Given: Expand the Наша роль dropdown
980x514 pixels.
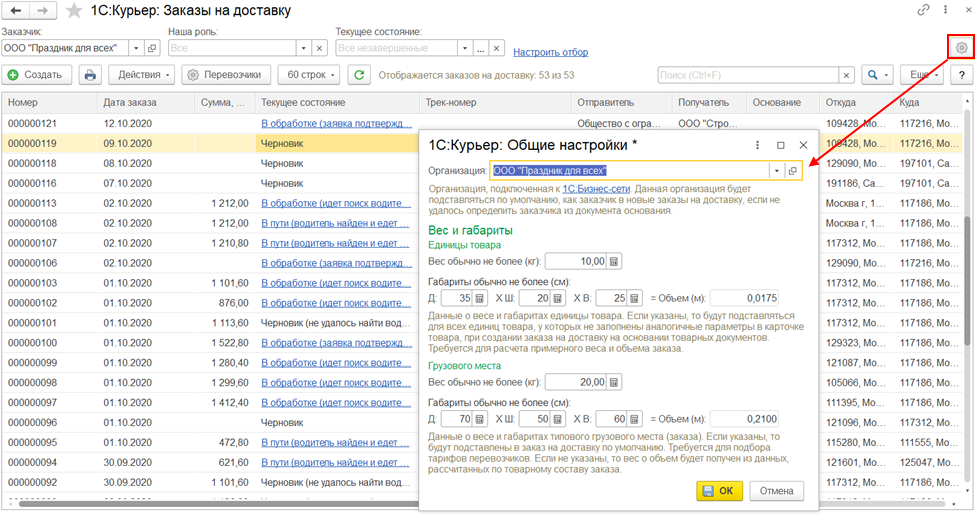Looking at the screenshot, I should (304, 48).
